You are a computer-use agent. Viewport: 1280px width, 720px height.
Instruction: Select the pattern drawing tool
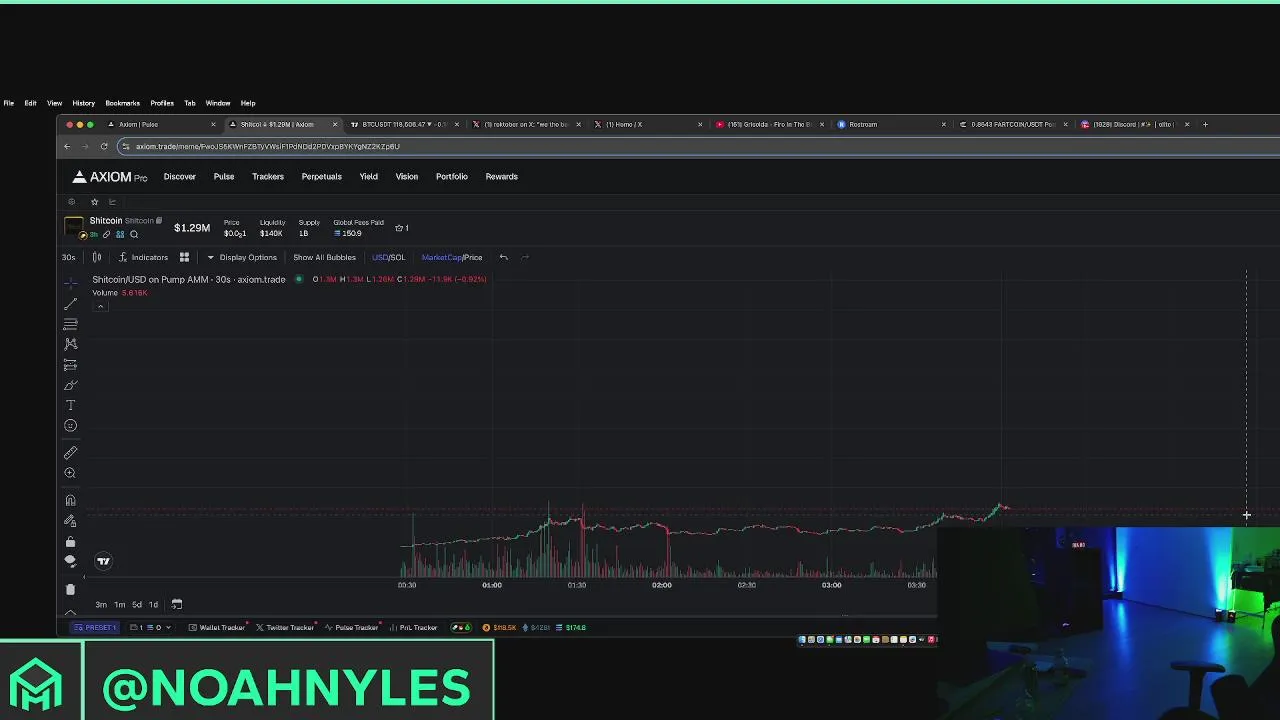point(70,344)
